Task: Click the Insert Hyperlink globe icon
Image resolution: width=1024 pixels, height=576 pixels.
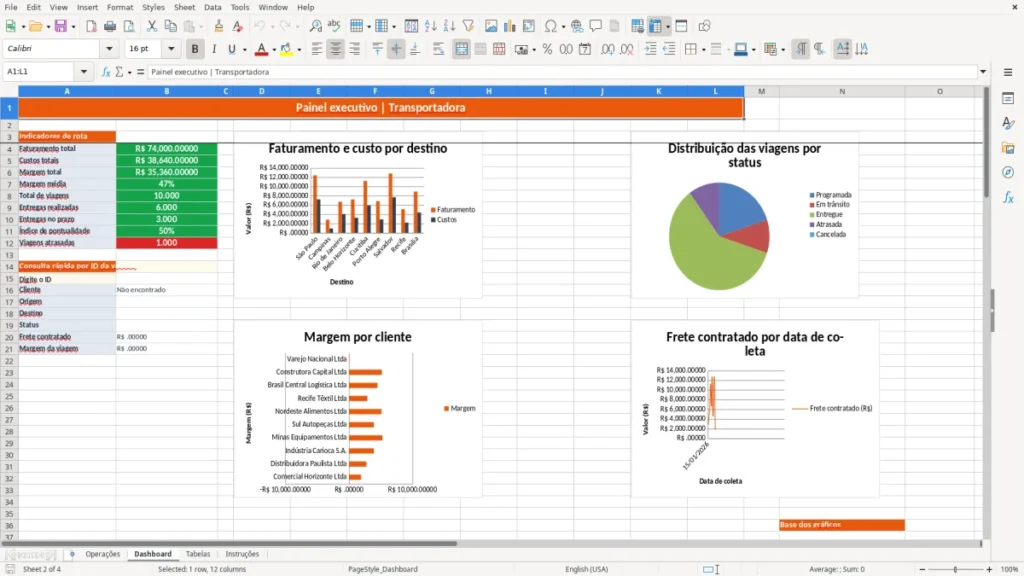Action: [577, 26]
